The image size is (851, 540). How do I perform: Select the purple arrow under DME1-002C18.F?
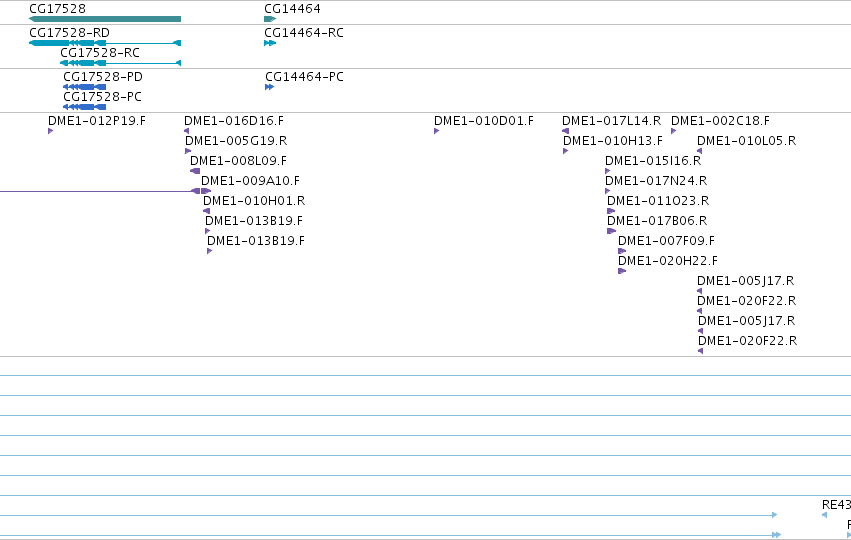[x=674, y=131]
